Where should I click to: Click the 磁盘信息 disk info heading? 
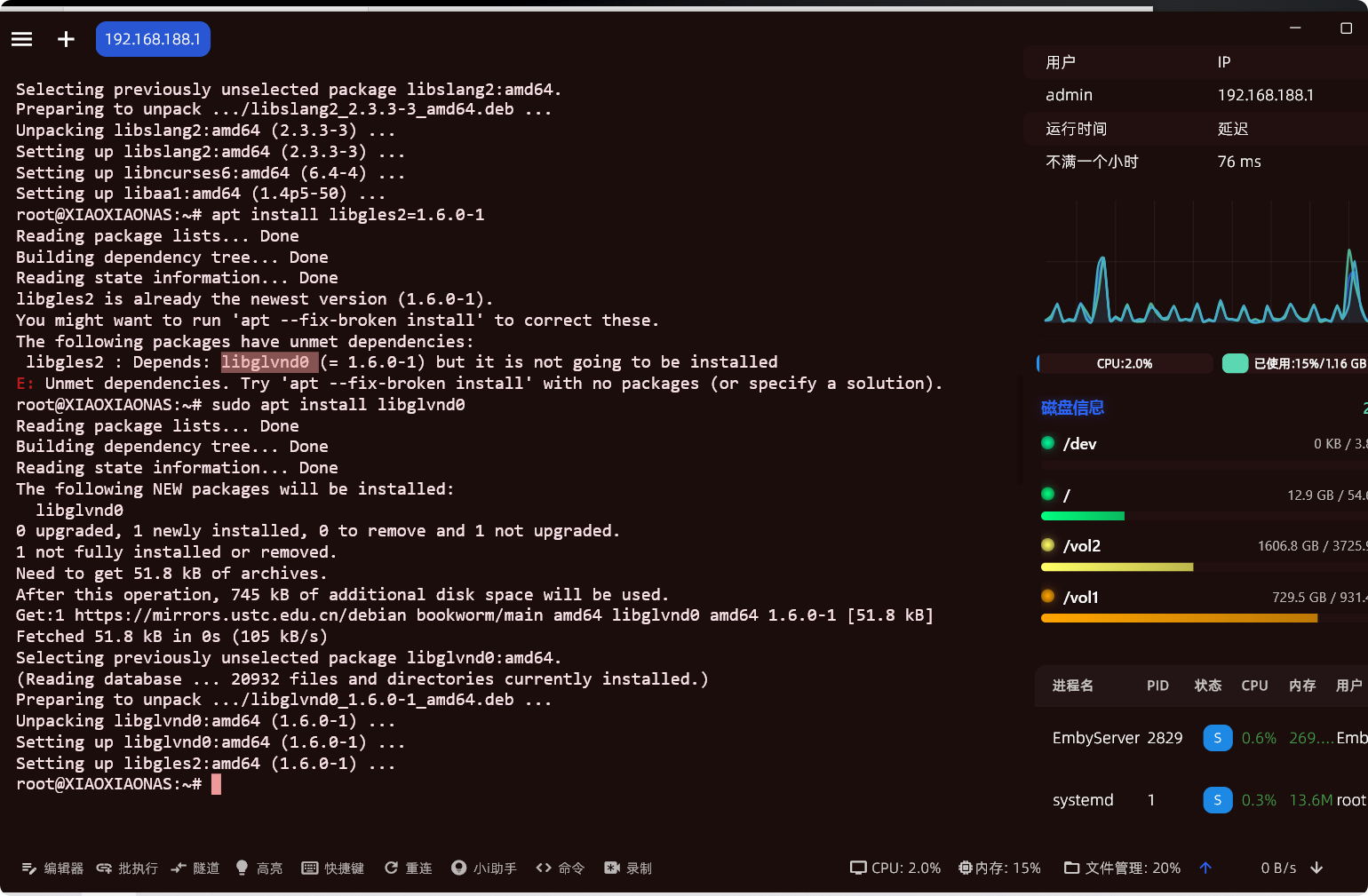(x=1072, y=408)
